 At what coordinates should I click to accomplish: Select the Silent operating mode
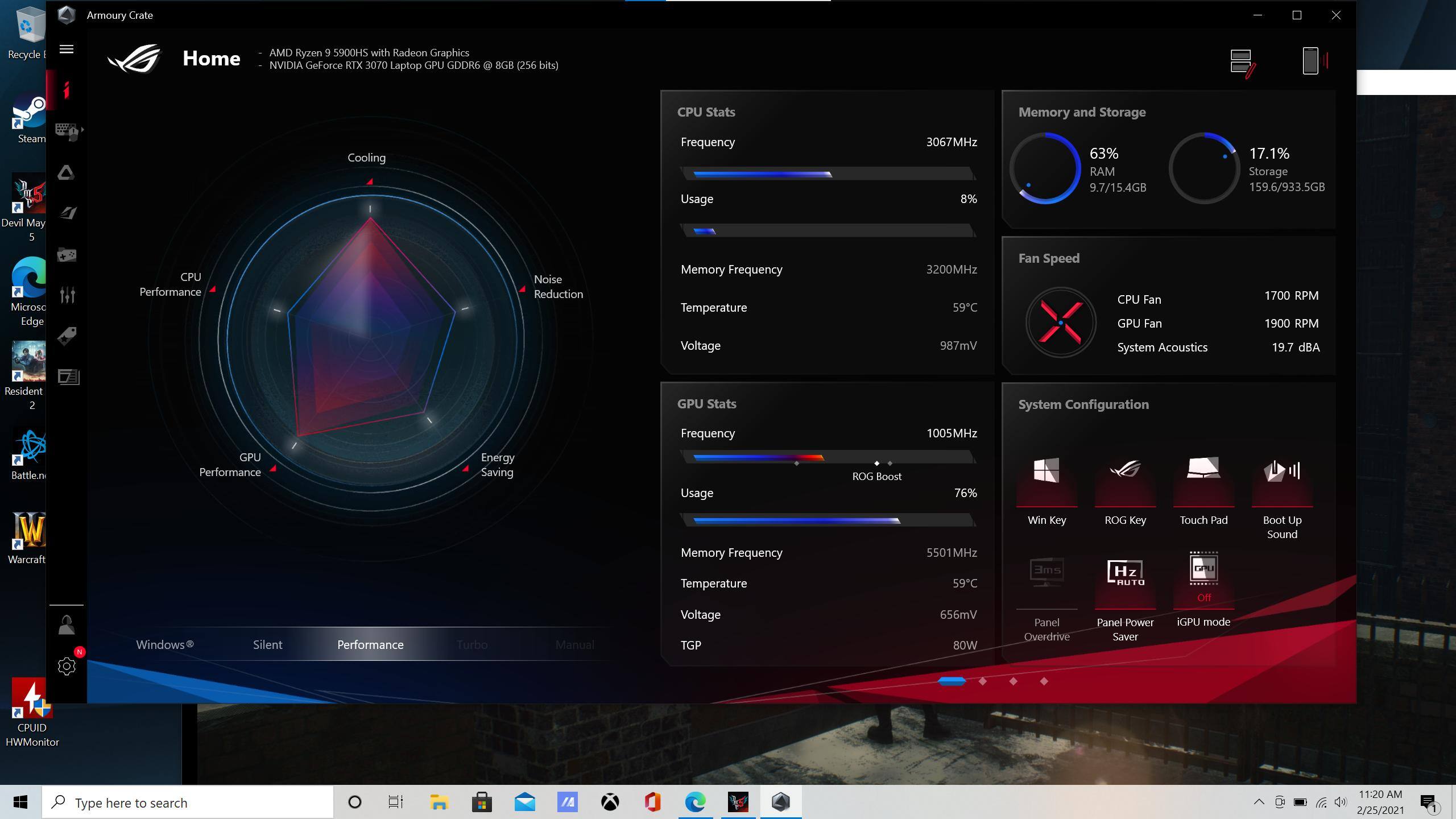267,644
